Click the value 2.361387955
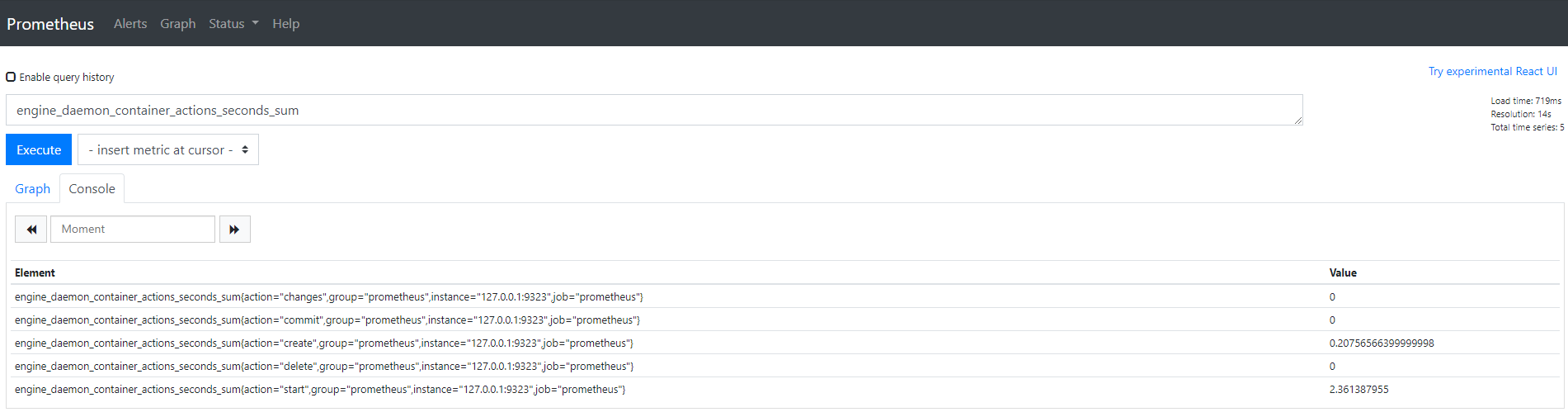 point(1358,390)
